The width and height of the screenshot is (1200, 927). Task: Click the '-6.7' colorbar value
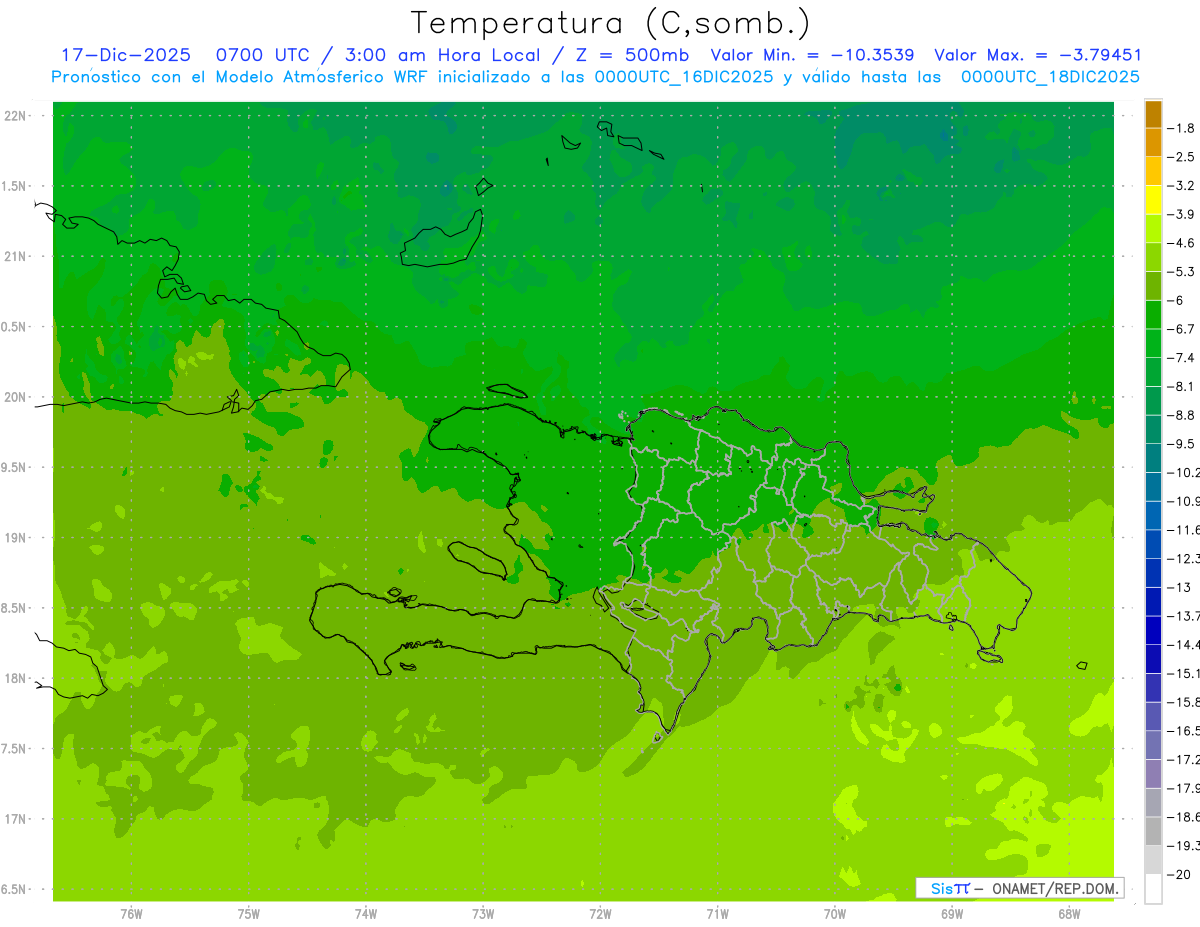1181,329
